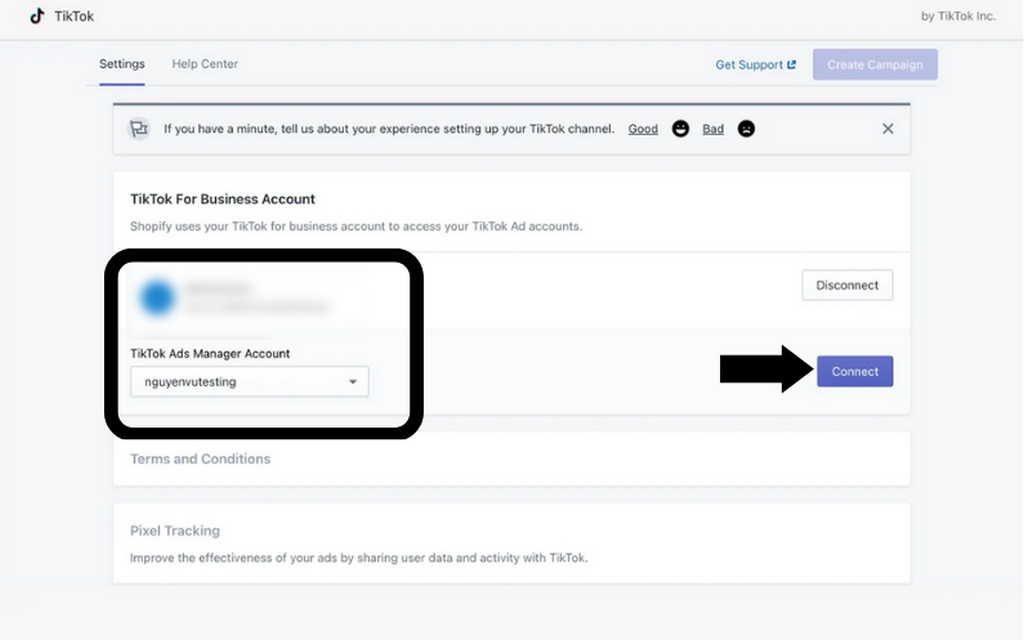This screenshot has height=640, width=1024.
Task: Expand the Pixel Tracking section
Action: click(x=175, y=531)
